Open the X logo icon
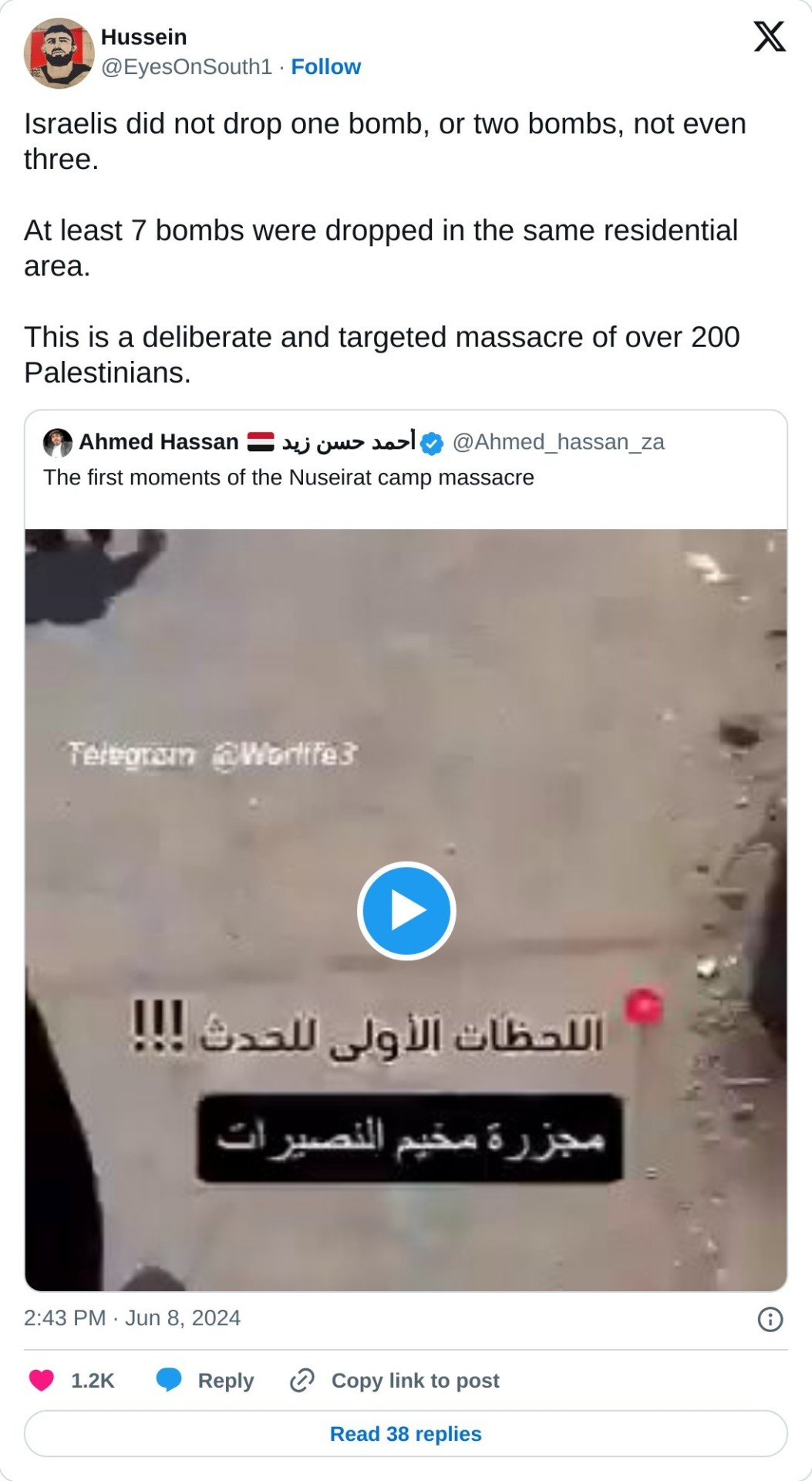The width and height of the screenshot is (812, 1481). (x=769, y=36)
